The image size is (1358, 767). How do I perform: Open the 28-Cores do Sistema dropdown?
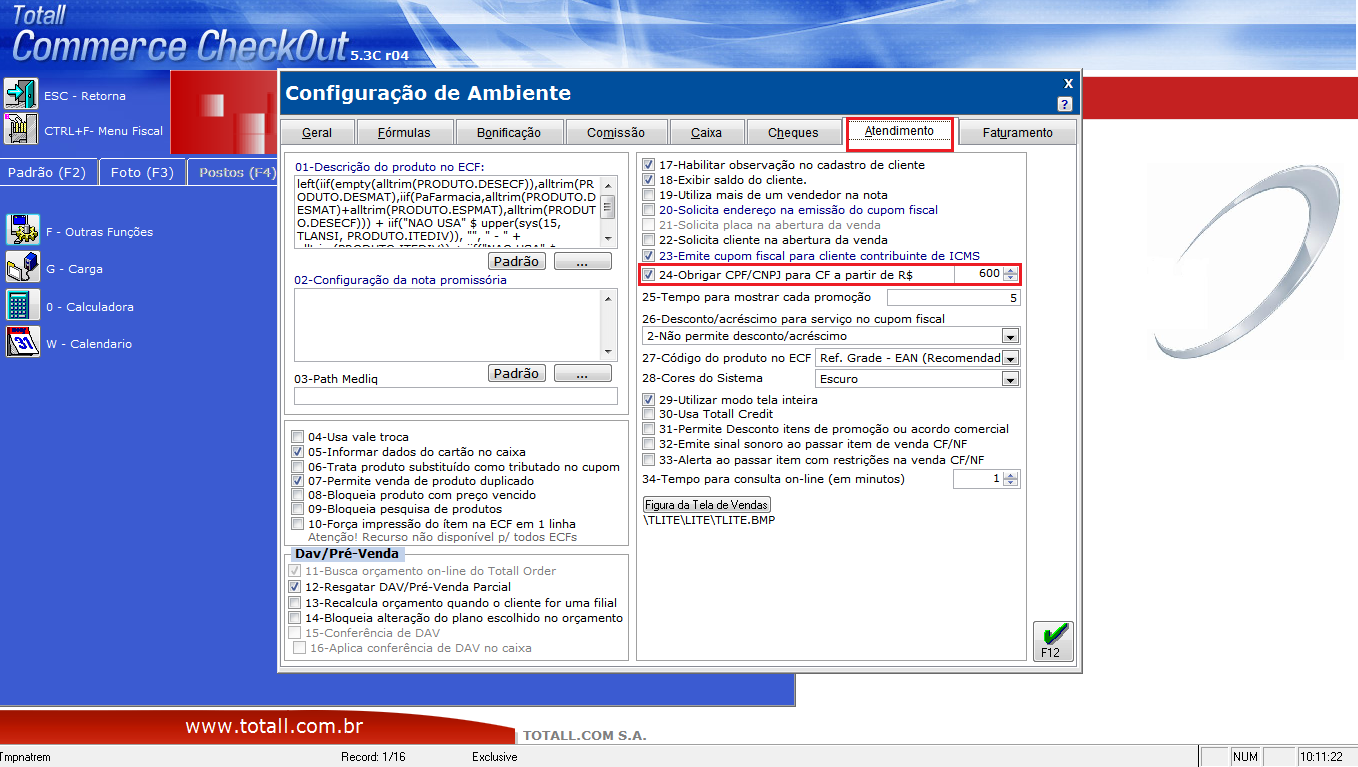point(1010,379)
